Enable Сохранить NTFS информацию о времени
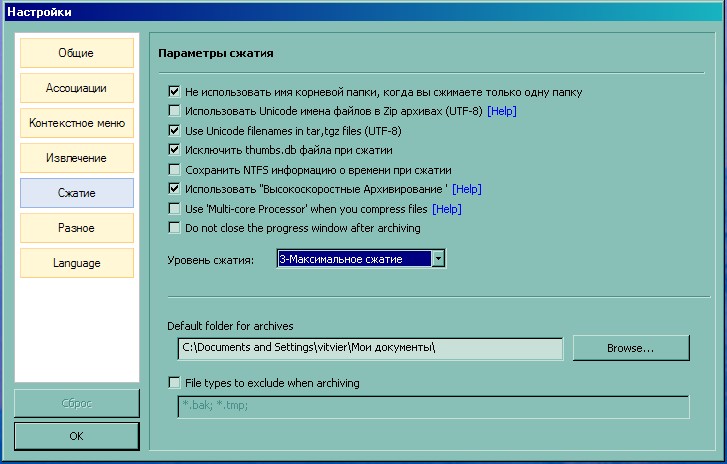This screenshot has height=464, width=727. point(174,170)
